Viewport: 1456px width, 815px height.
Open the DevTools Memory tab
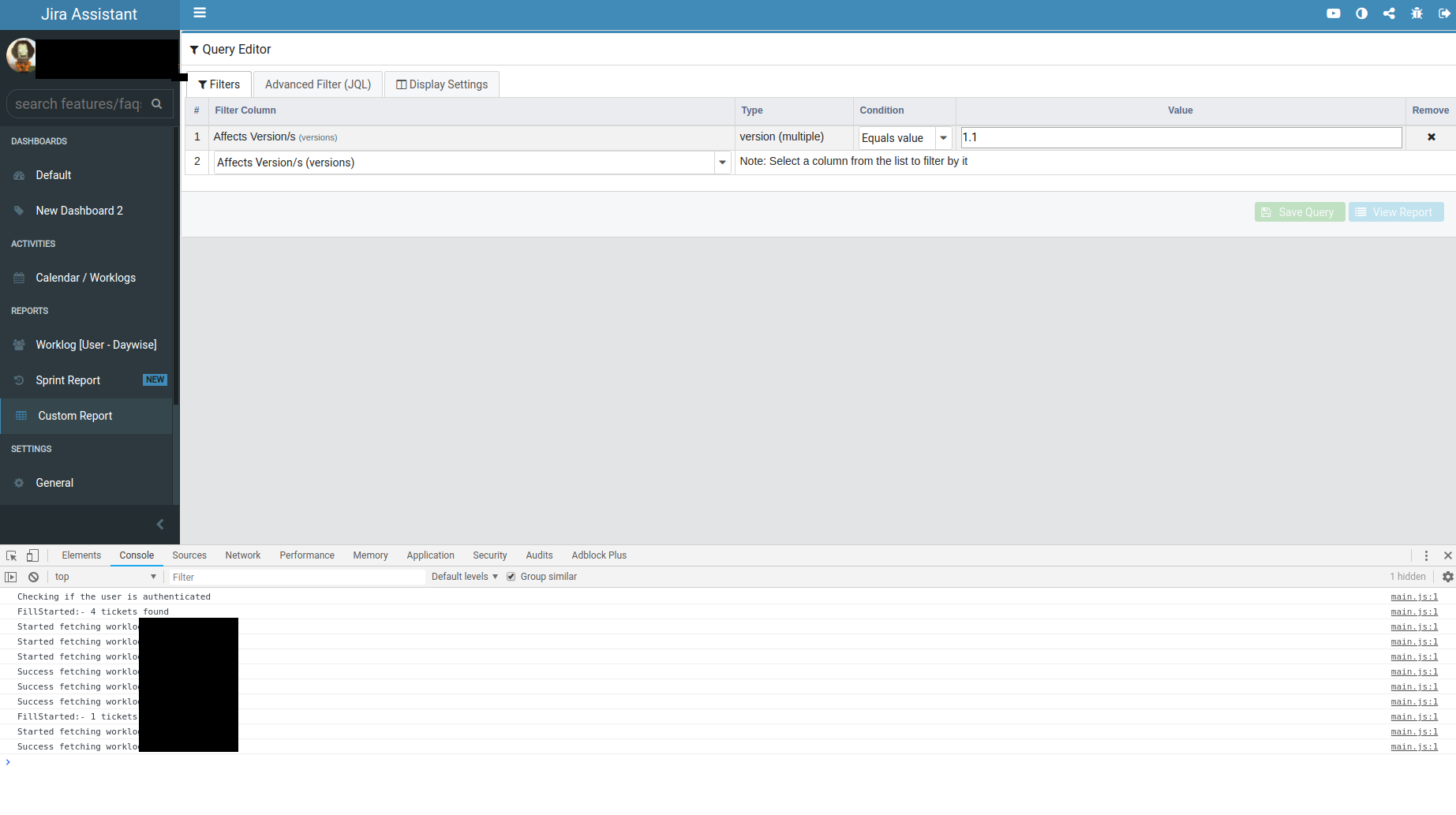pos(370,555)
